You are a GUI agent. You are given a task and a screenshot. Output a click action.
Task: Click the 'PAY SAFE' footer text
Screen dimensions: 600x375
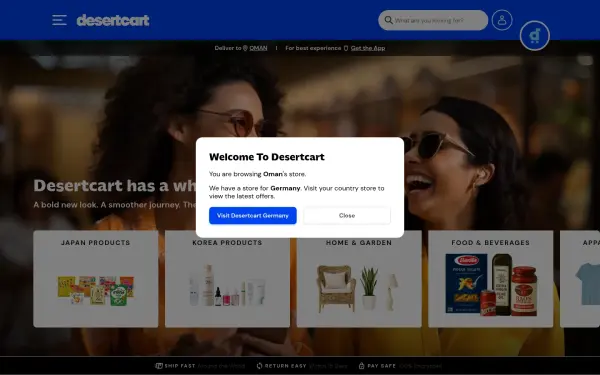382,366
